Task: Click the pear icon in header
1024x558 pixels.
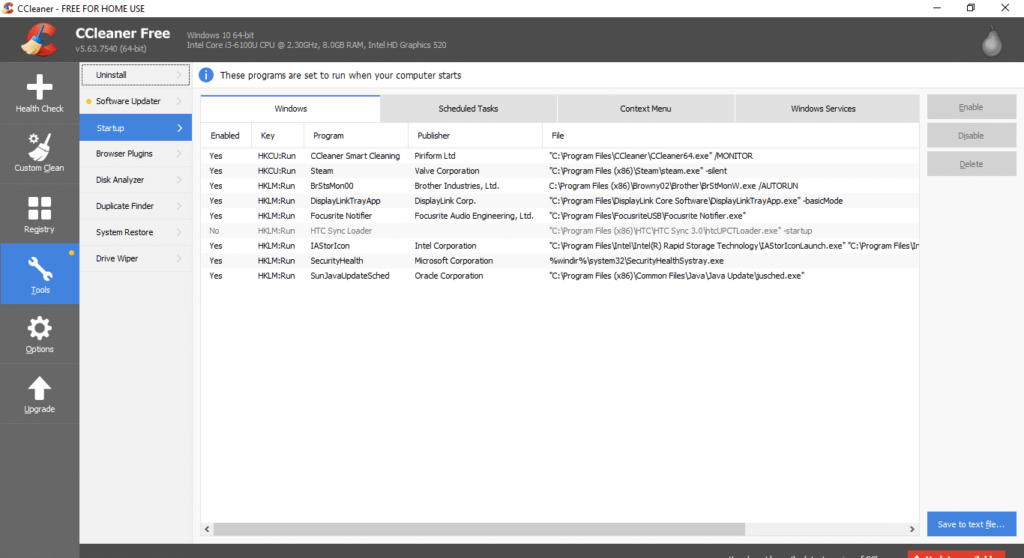Action: tap(991, 42)
